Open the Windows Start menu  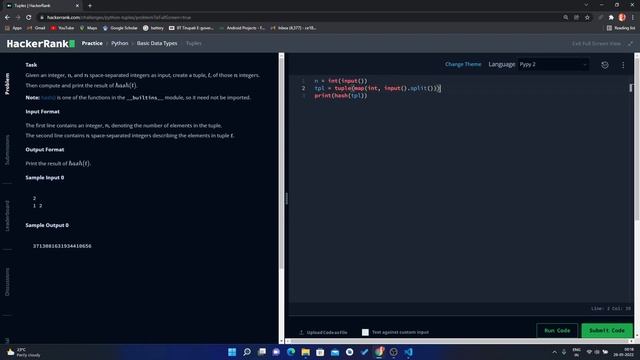pos(232,352)
